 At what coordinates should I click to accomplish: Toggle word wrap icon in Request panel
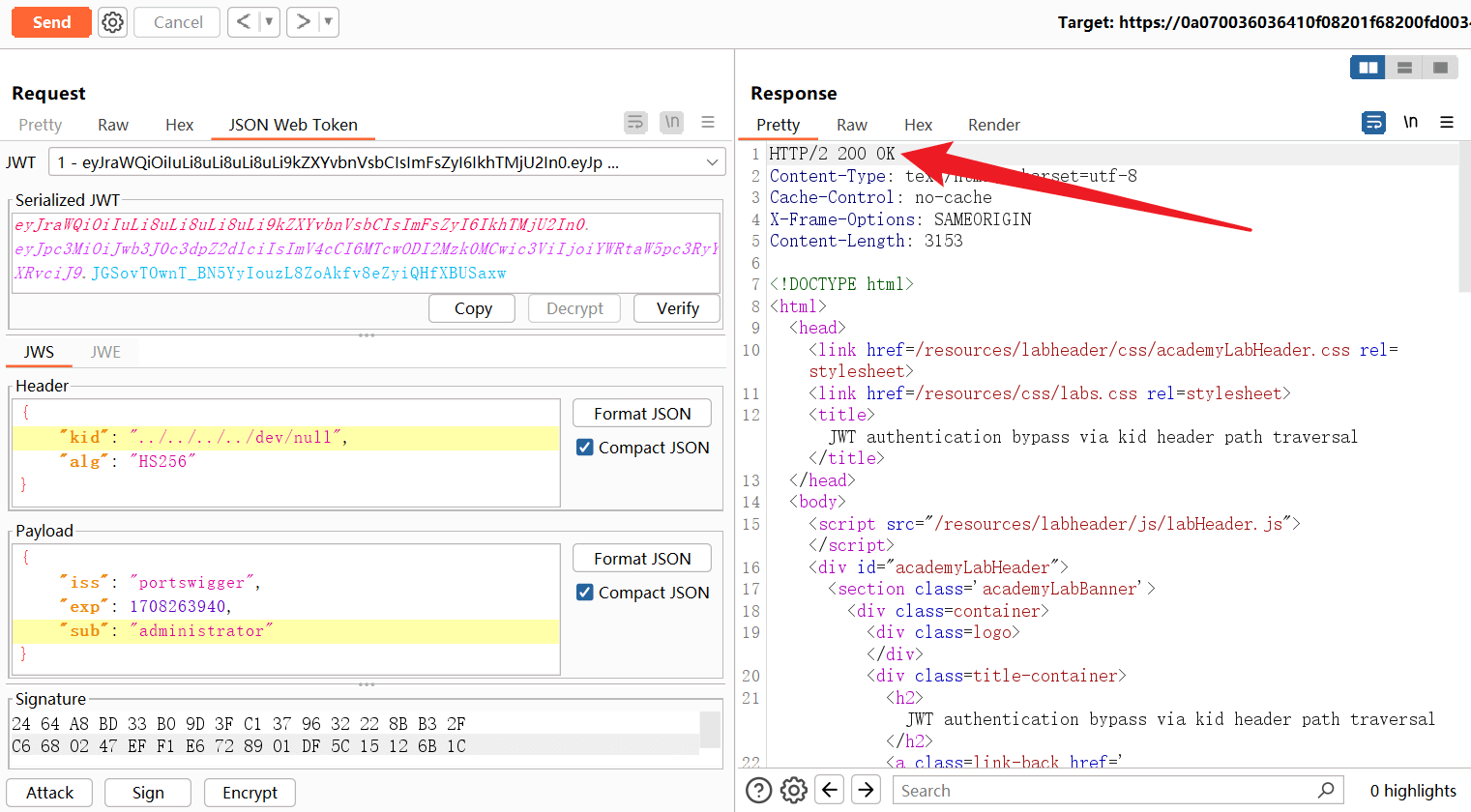(x=635, y=123)
